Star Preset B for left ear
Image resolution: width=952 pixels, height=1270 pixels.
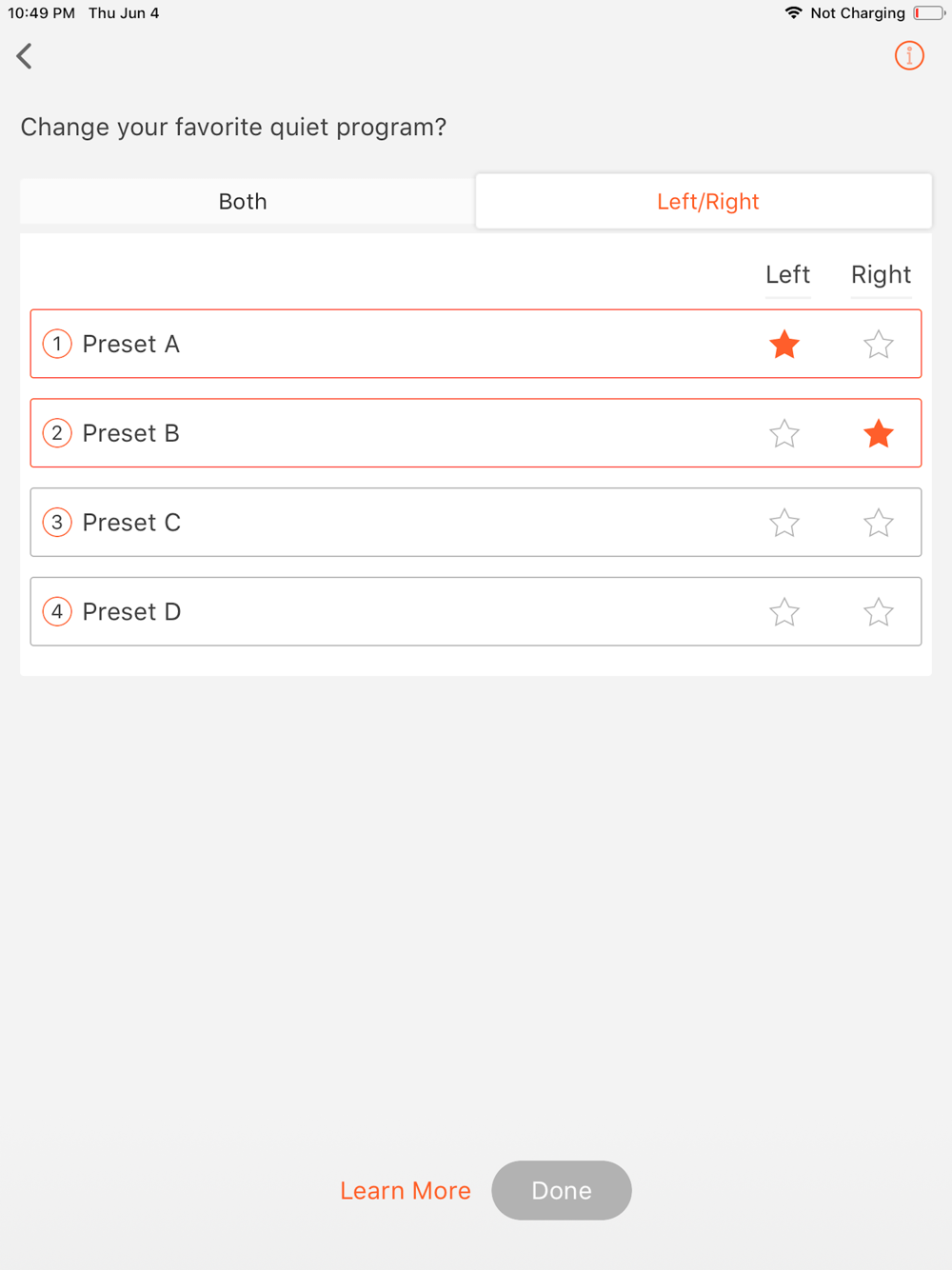pos(784,433)
